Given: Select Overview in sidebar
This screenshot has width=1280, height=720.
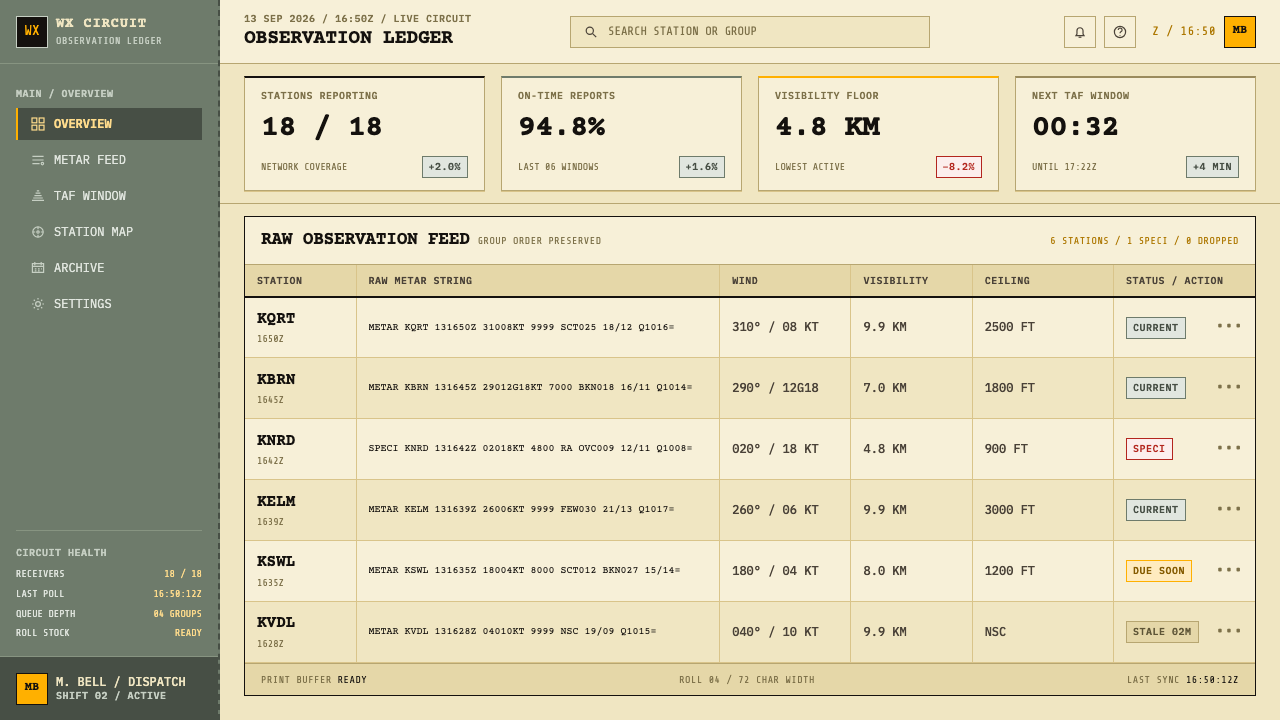Looking at the screenshot, I should pyautogui.click(x=109, y=124).
